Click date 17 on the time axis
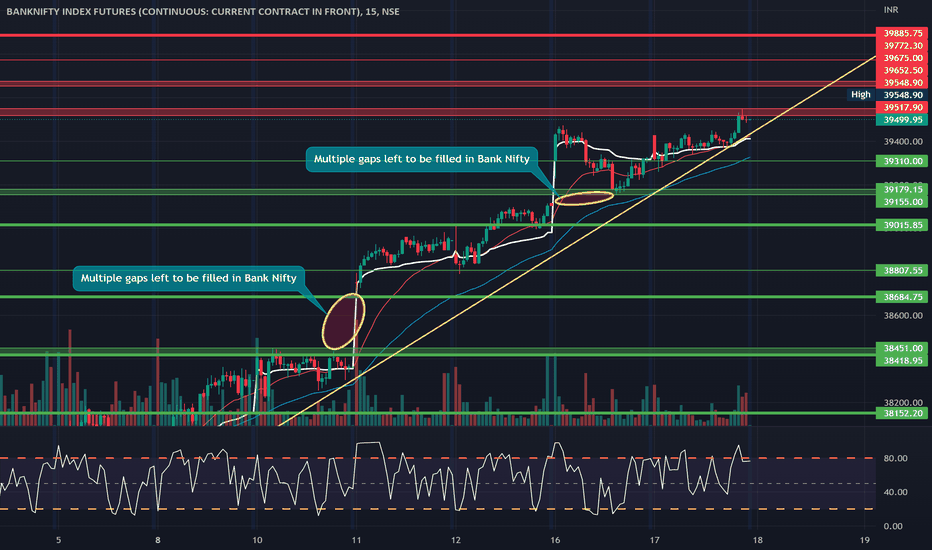Image resolution: width=932 pixels, height=550 pixels. coord(654,540)
